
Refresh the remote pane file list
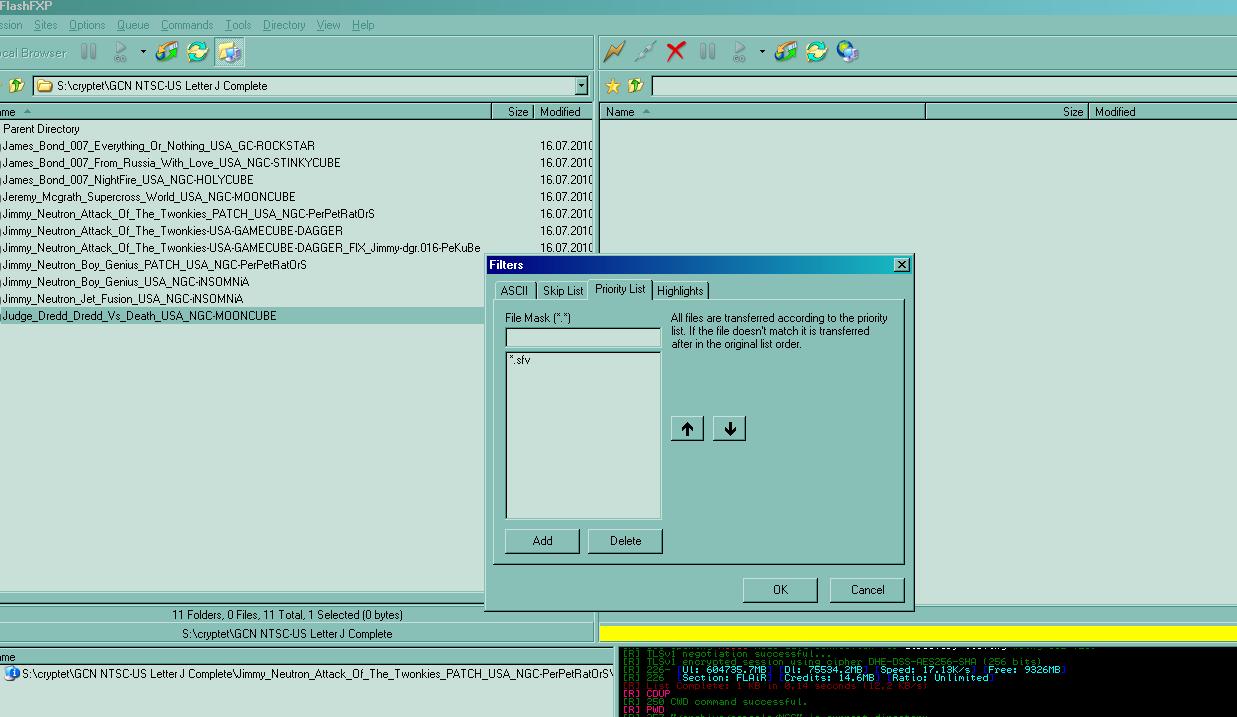pos(817,52)
